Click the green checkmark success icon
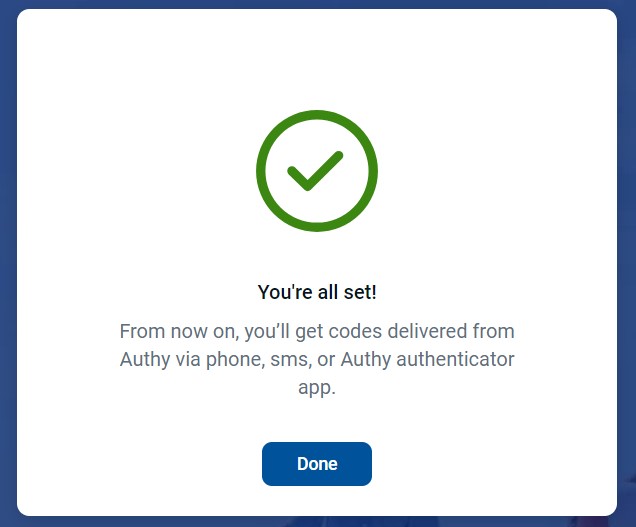 point(317,171)
